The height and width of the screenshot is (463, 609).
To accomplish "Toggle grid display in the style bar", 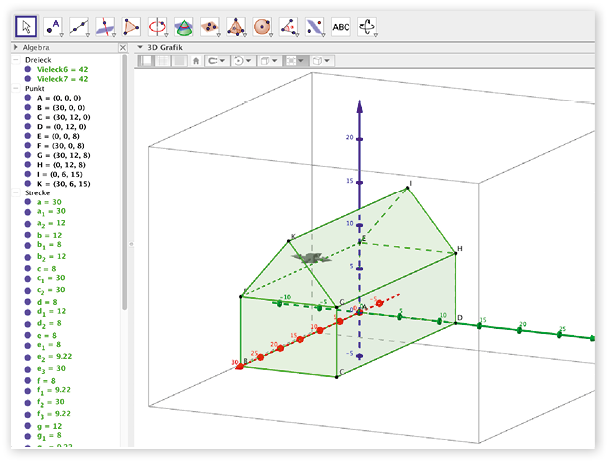I will point(163,61).
